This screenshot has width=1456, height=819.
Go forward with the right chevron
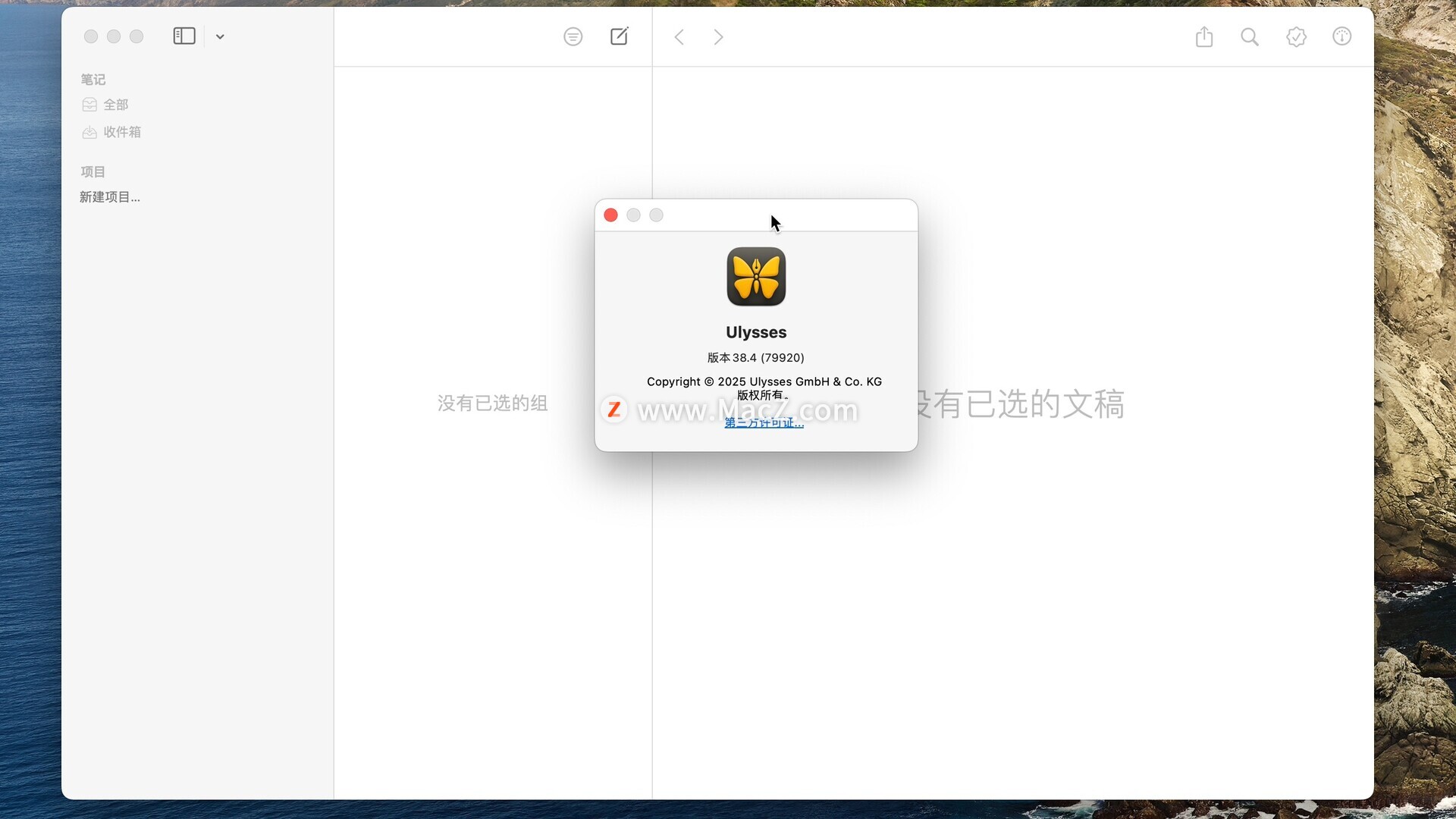click(x=718, y=36)
